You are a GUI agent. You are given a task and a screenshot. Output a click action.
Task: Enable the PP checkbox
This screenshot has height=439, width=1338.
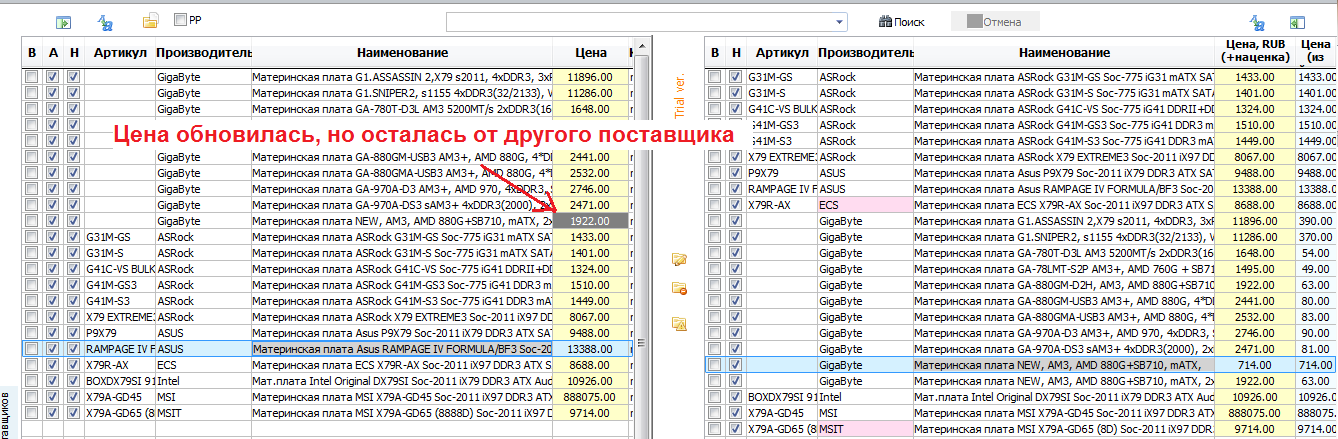coord(180,19)
